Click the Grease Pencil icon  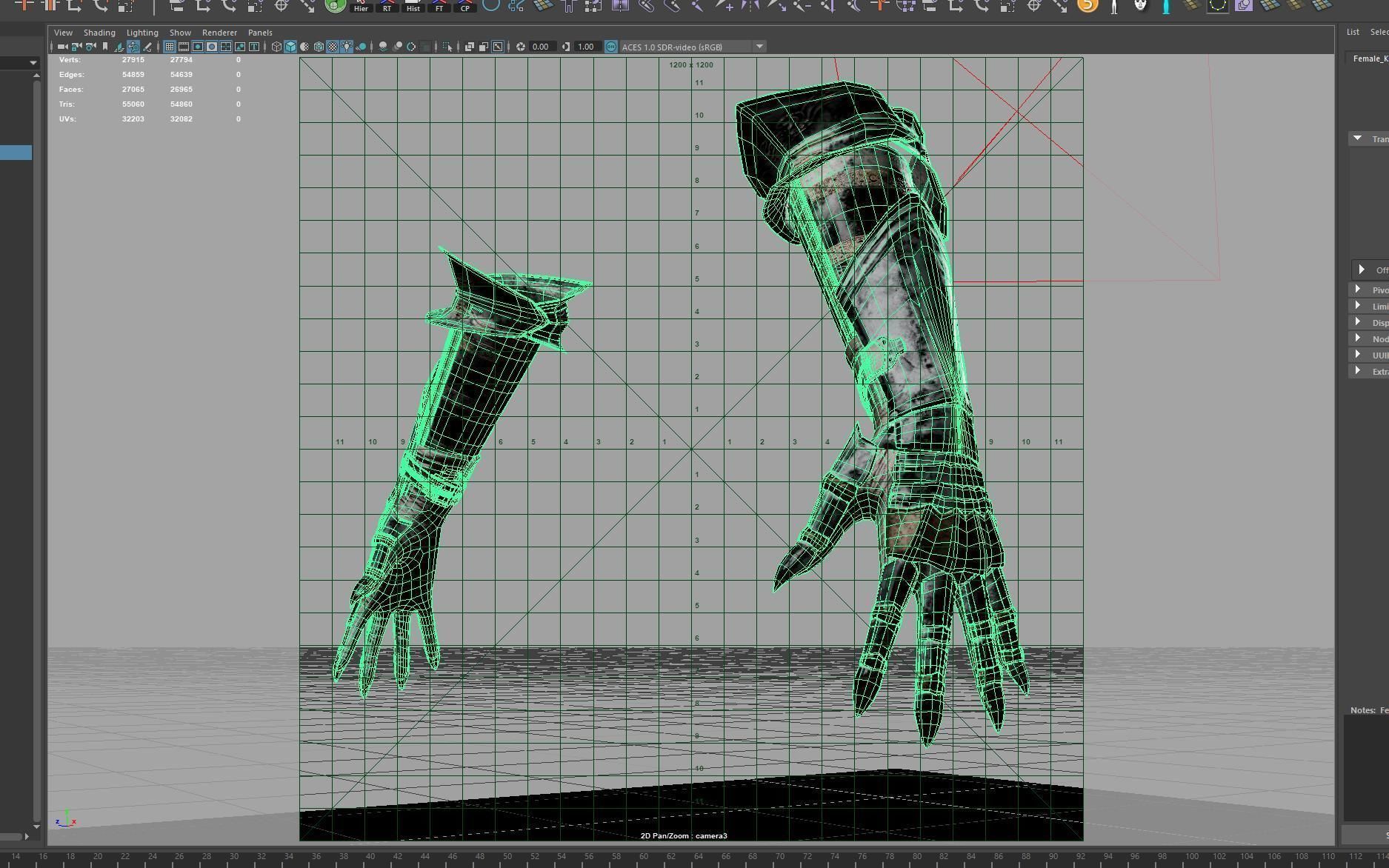[x=147, y=47]
